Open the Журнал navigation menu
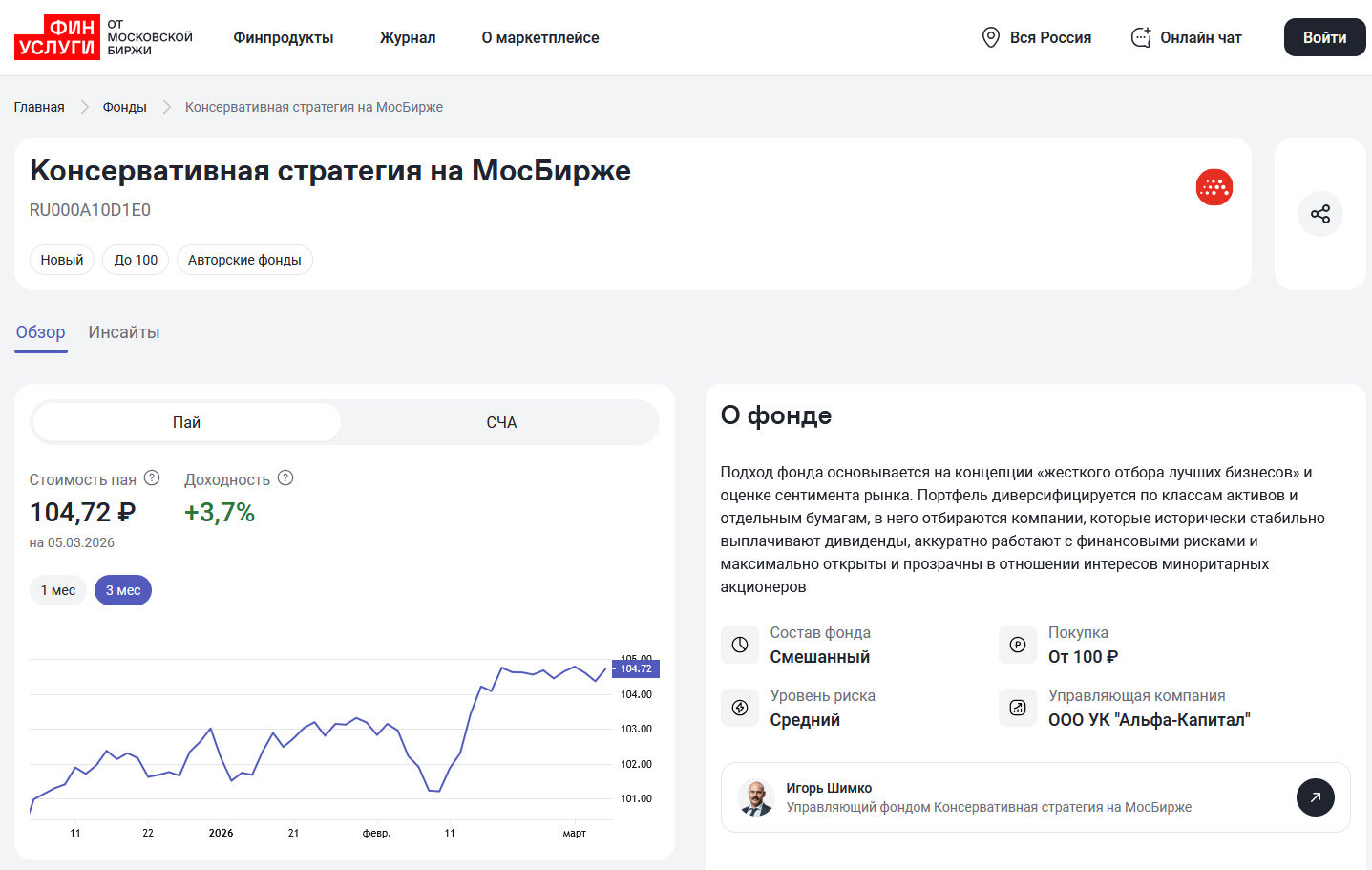This screenshot has height=870, width=1372. click(408, 37)
